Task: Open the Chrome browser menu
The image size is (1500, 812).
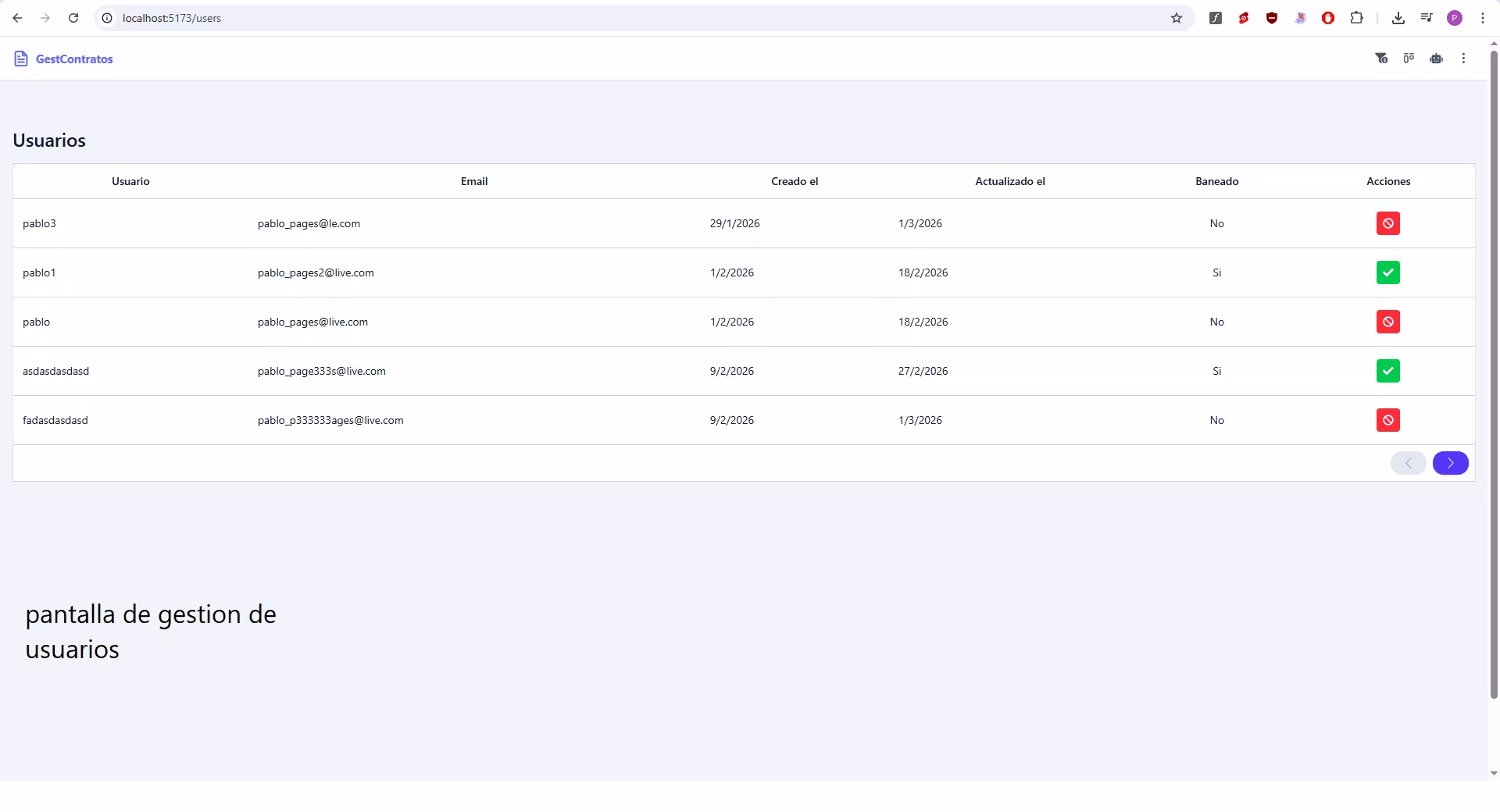Action: coord(1483,17)
